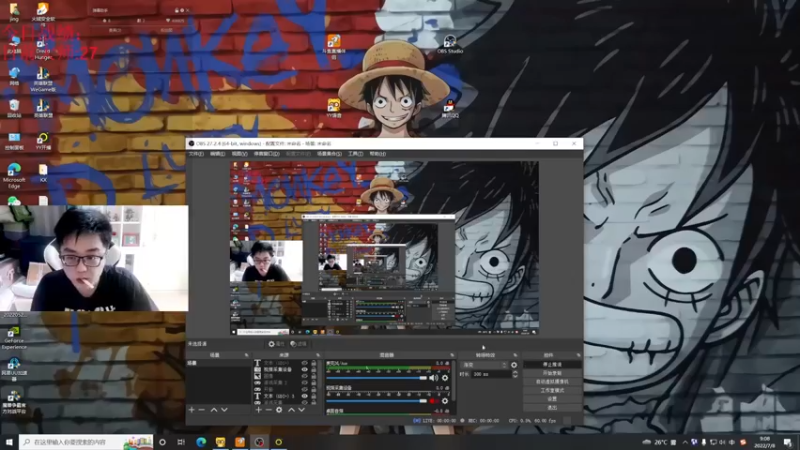The image size is (800, 450).
Task: Open 文件(F) menu in OBS
Action: tap(196, 154)
